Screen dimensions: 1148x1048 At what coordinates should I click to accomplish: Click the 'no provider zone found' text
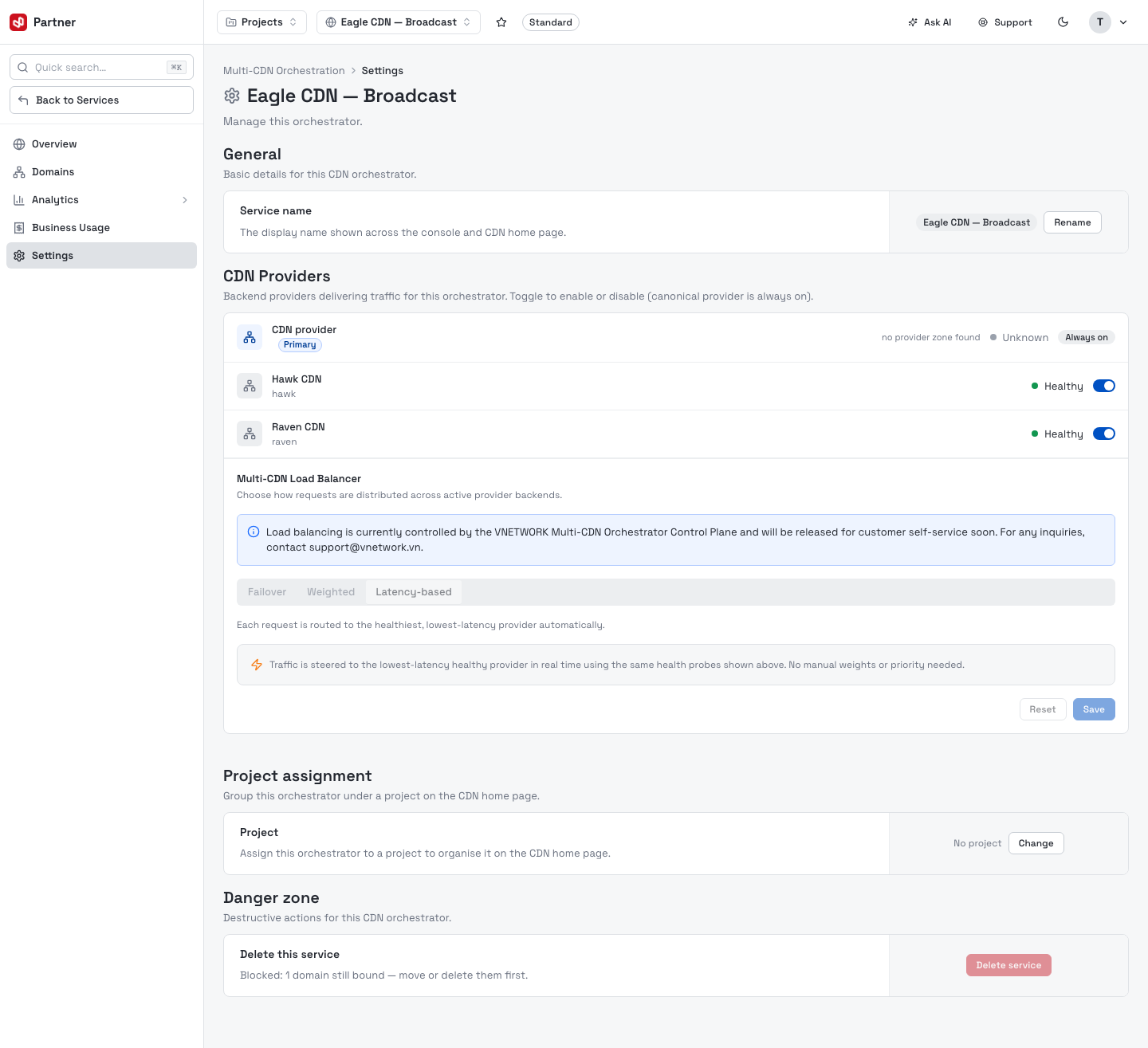[931, 338]
